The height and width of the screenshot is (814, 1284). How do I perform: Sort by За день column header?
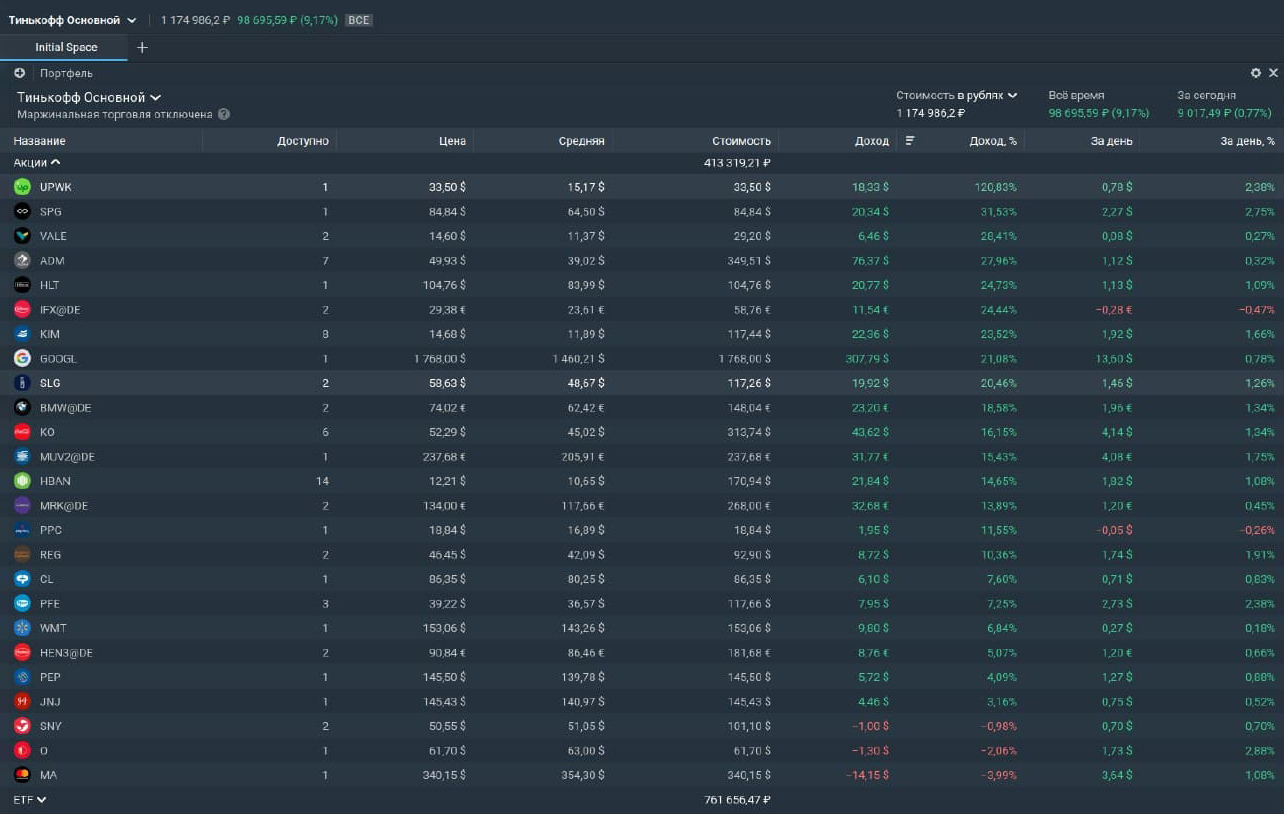pyautogui.click(x=1112, y=141)
